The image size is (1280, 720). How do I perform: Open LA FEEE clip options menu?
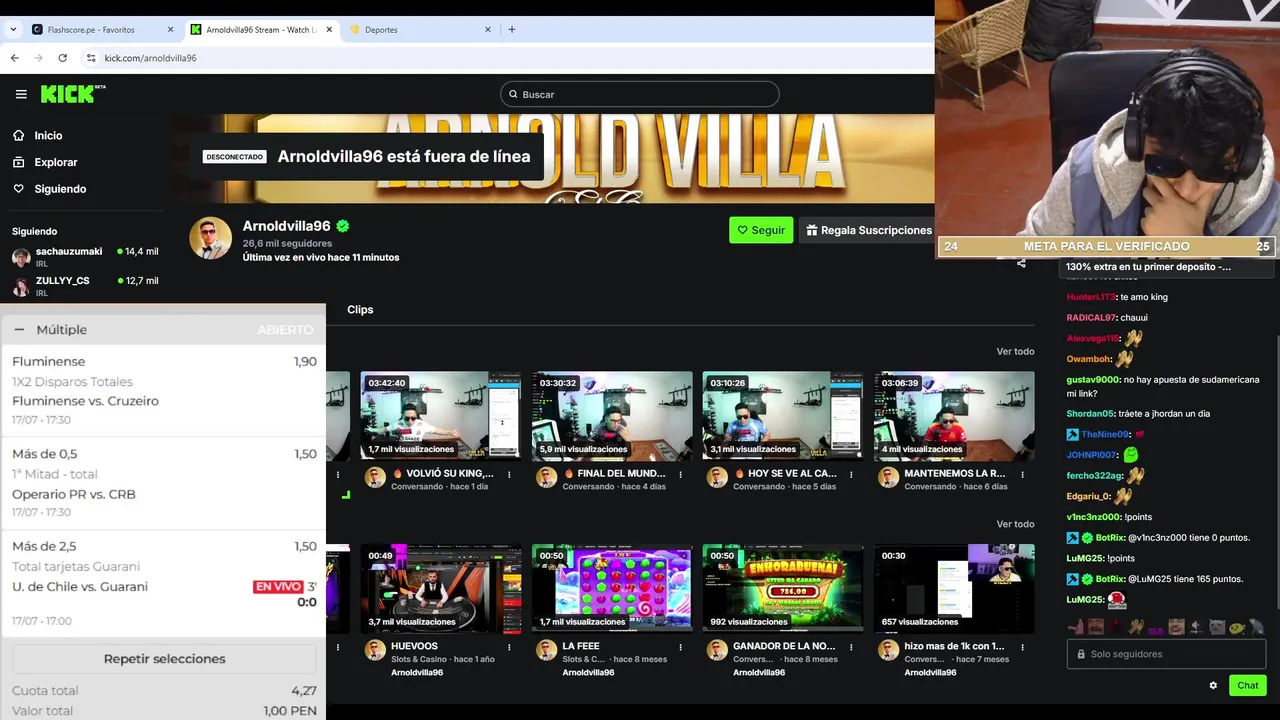tap(680, 647)
